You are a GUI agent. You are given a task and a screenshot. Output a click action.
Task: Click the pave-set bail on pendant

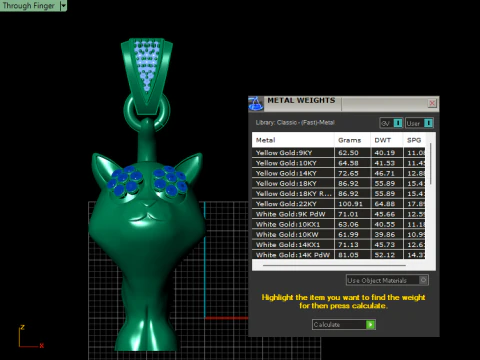[147, 75]
